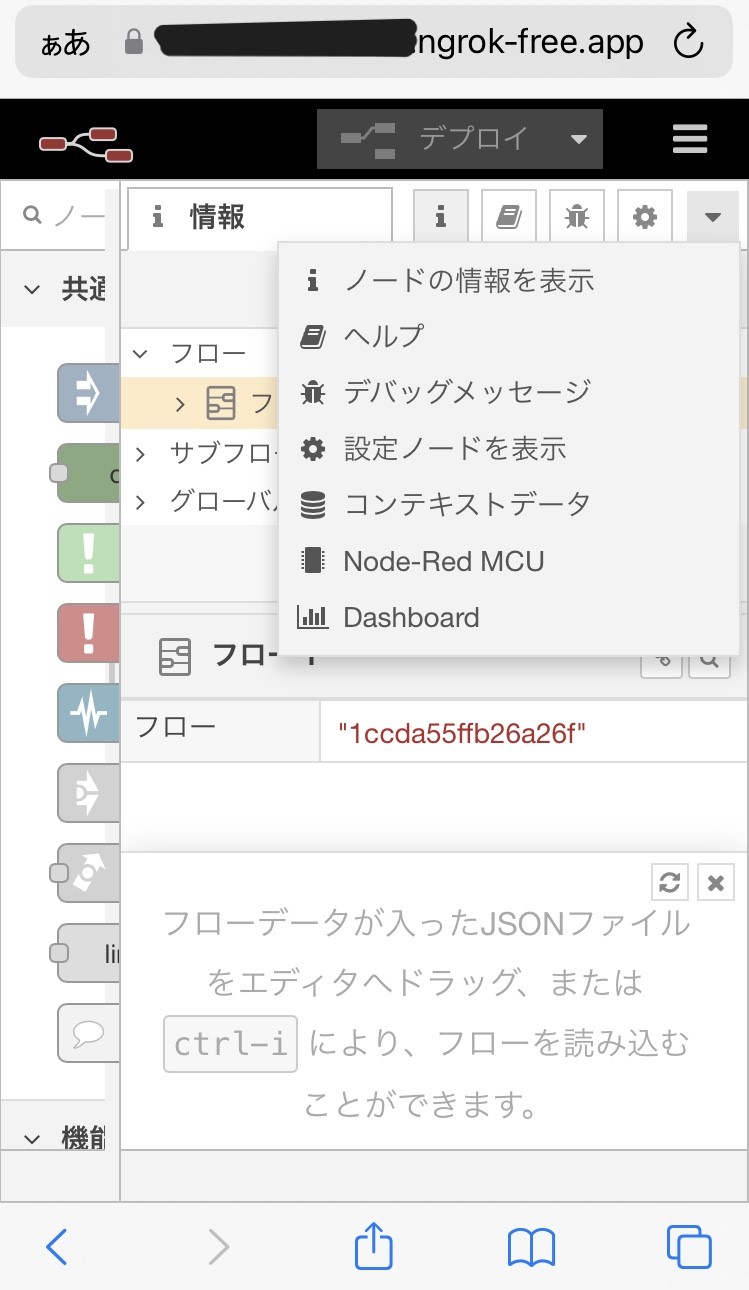Open the debug sidebar with the bug icon
Viewport: 749px width, 1290px height.
pyautogui.click(x=576, y=215)
